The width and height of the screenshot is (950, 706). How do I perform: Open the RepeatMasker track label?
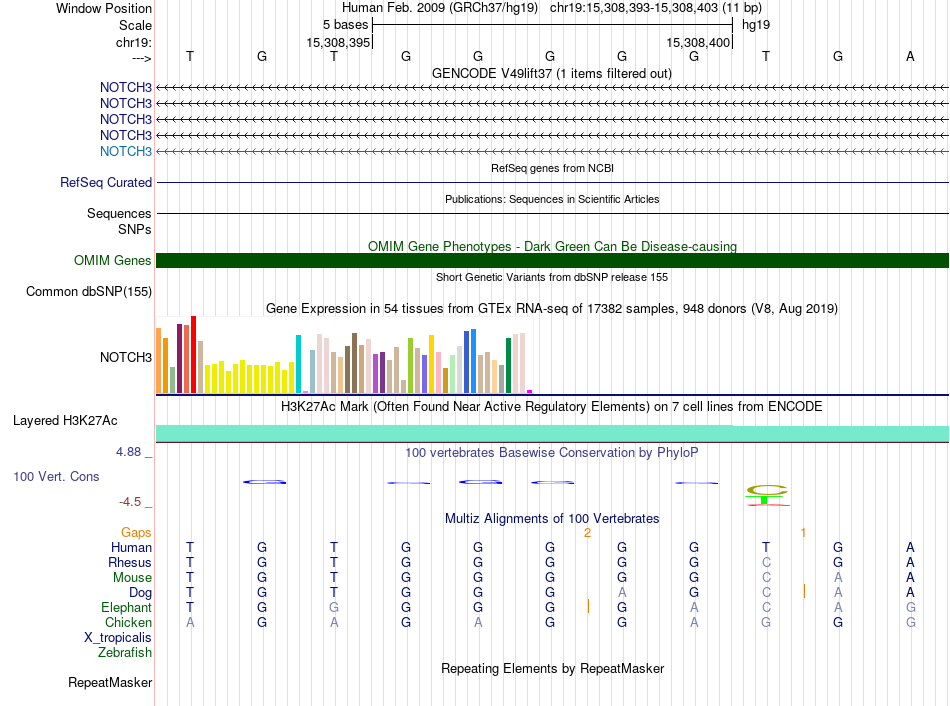[x=110, y=683]
